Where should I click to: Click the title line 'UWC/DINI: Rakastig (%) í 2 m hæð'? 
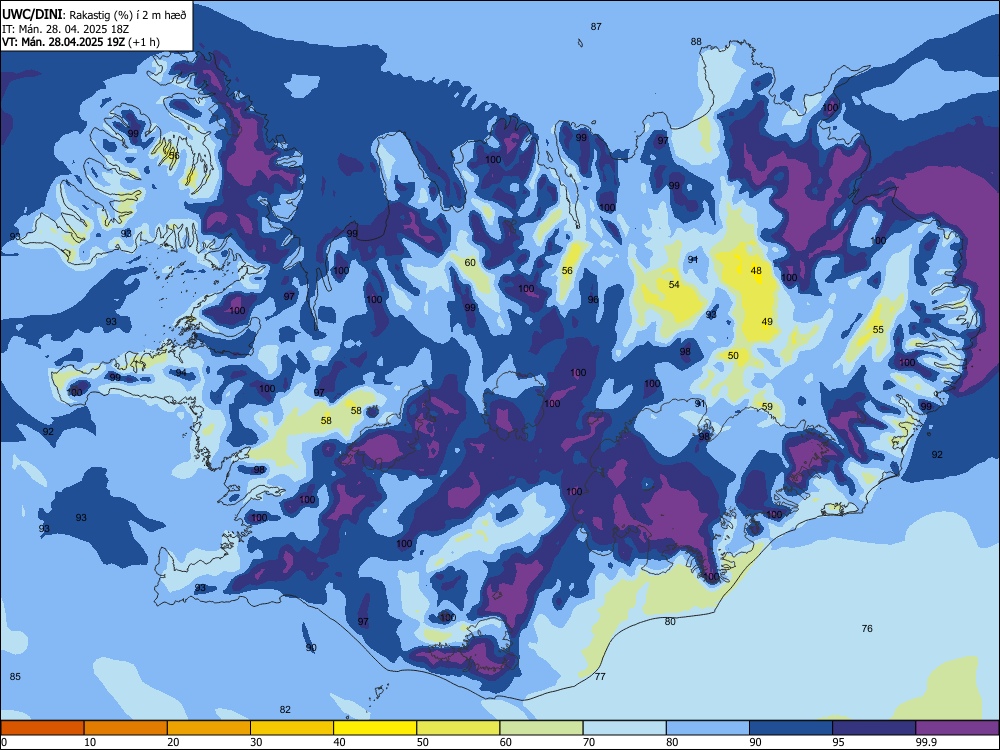[94, 15]
